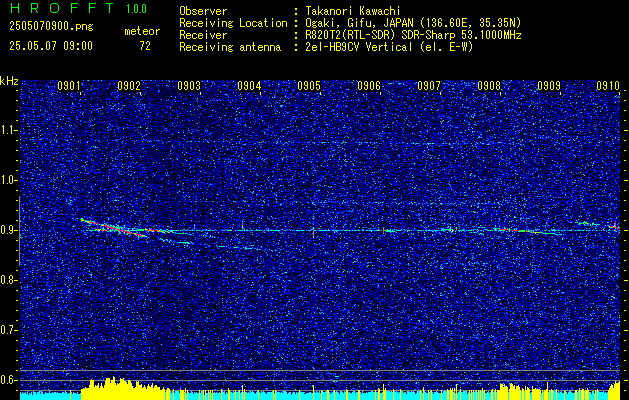Image resolution: width=629 pixels, height=400 pixels.
Task: Click the 0906 time marker
Action: (369, 86)
